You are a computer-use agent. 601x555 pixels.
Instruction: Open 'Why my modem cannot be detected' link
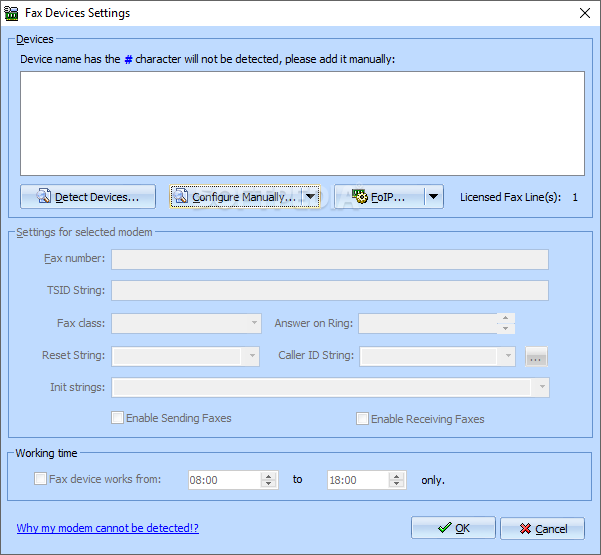tap(108, 528)
